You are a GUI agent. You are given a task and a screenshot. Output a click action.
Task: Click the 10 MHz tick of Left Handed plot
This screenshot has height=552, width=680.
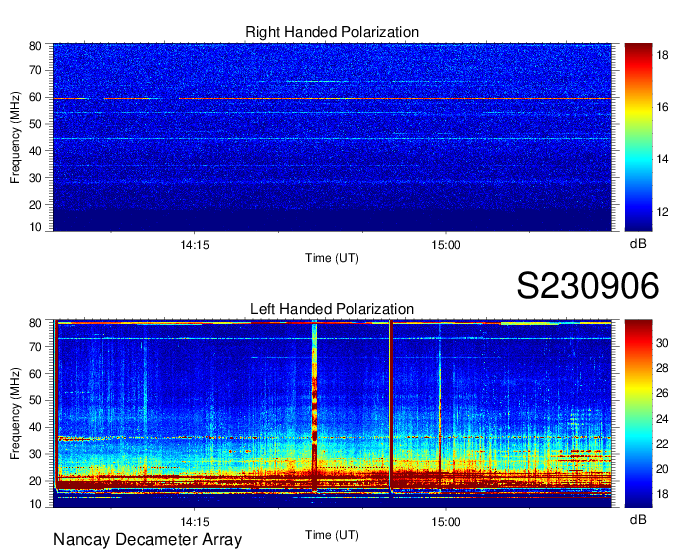click(35, 504)
